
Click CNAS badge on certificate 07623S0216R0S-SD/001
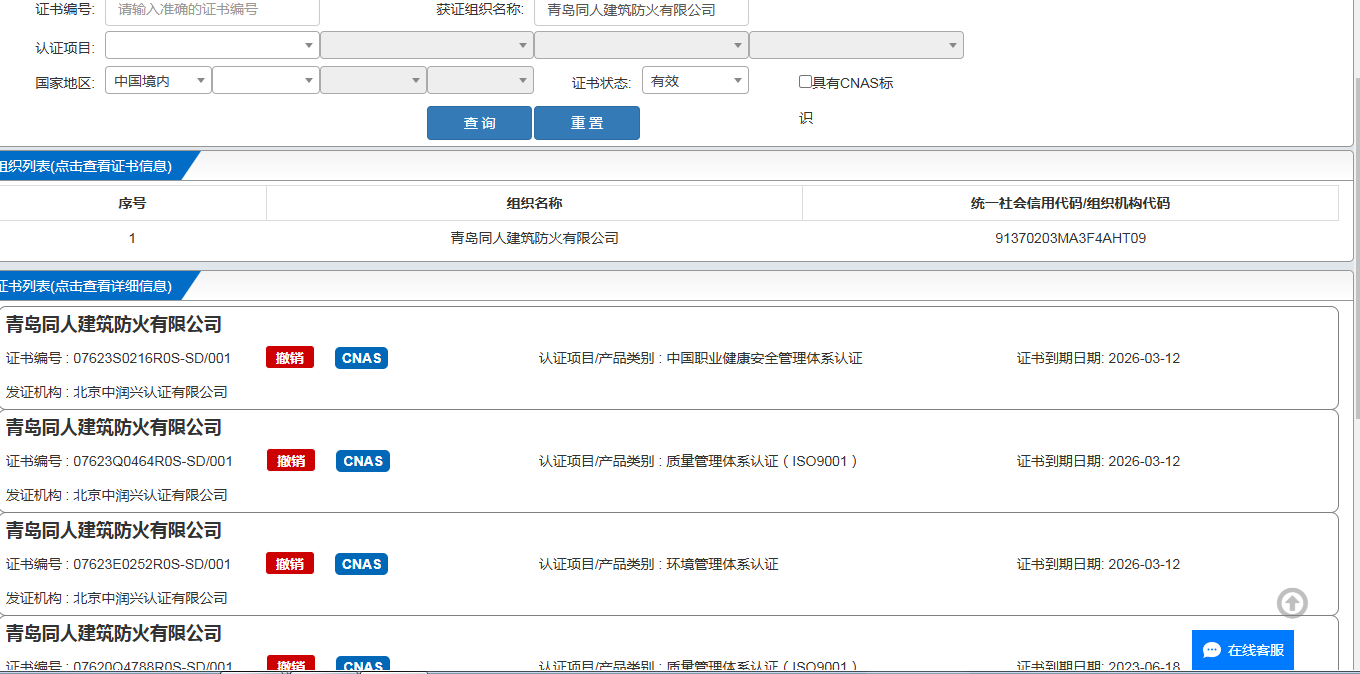[361, 358]
